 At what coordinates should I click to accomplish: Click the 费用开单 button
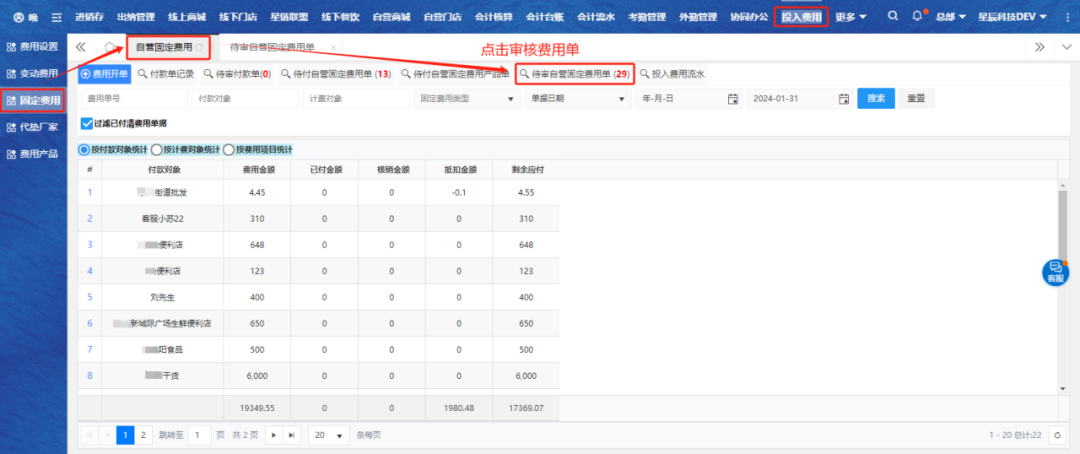[x=105, y=74]
